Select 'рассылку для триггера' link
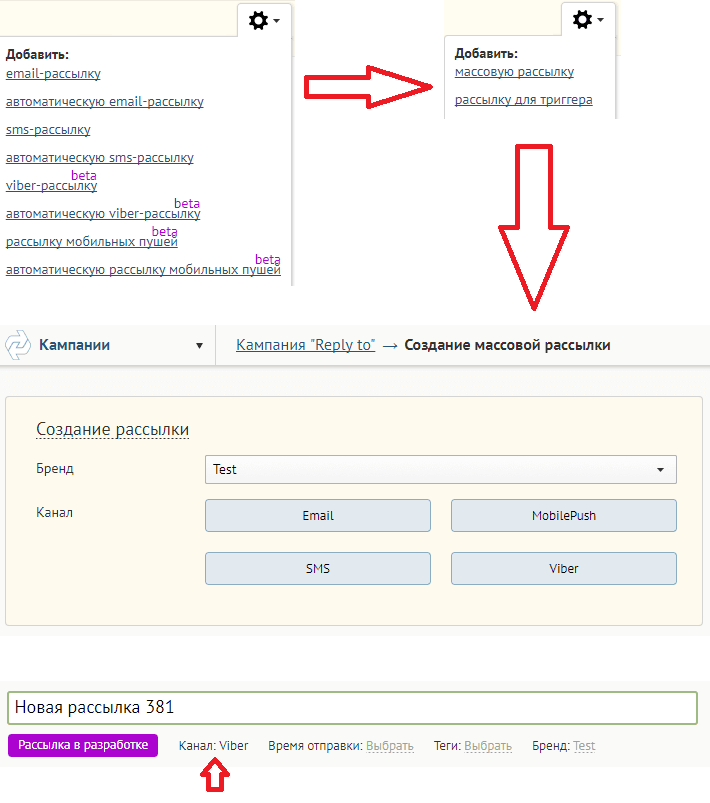Image resolution: width=710 pixels, height=803 pixels. tap(524, 100)
